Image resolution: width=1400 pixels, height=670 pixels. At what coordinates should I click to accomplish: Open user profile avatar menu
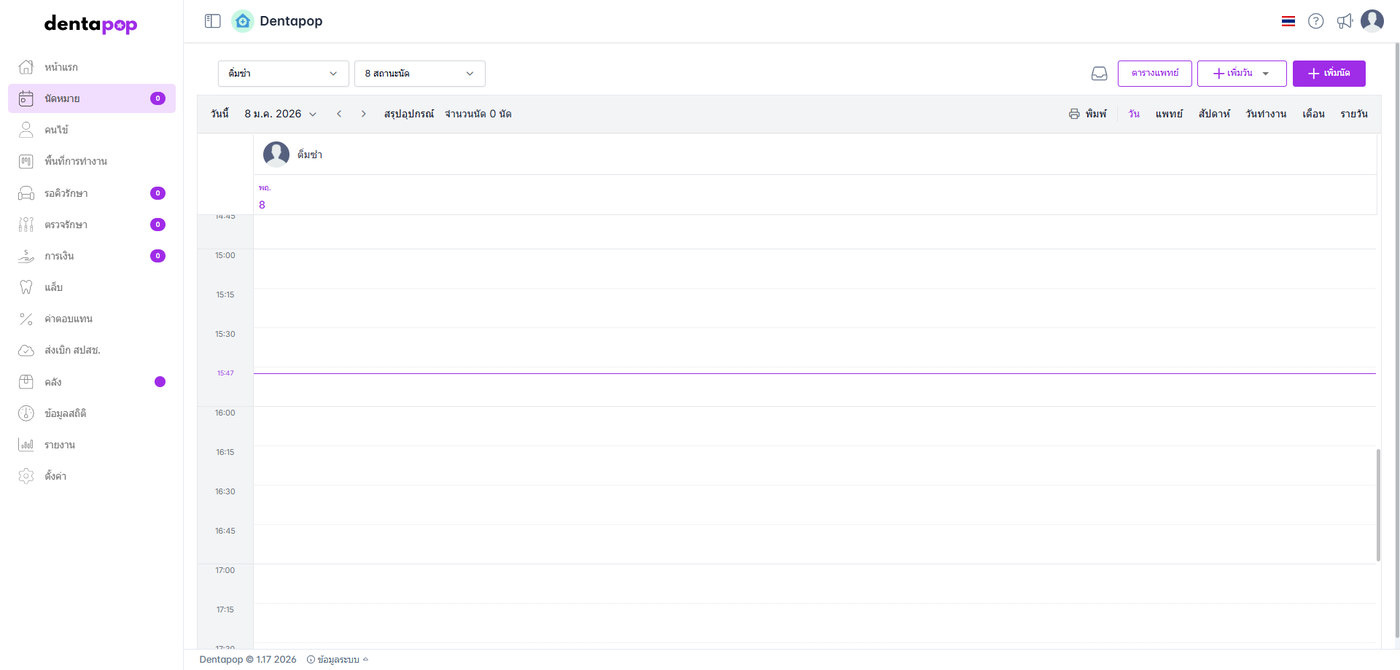coord(1372,21)
